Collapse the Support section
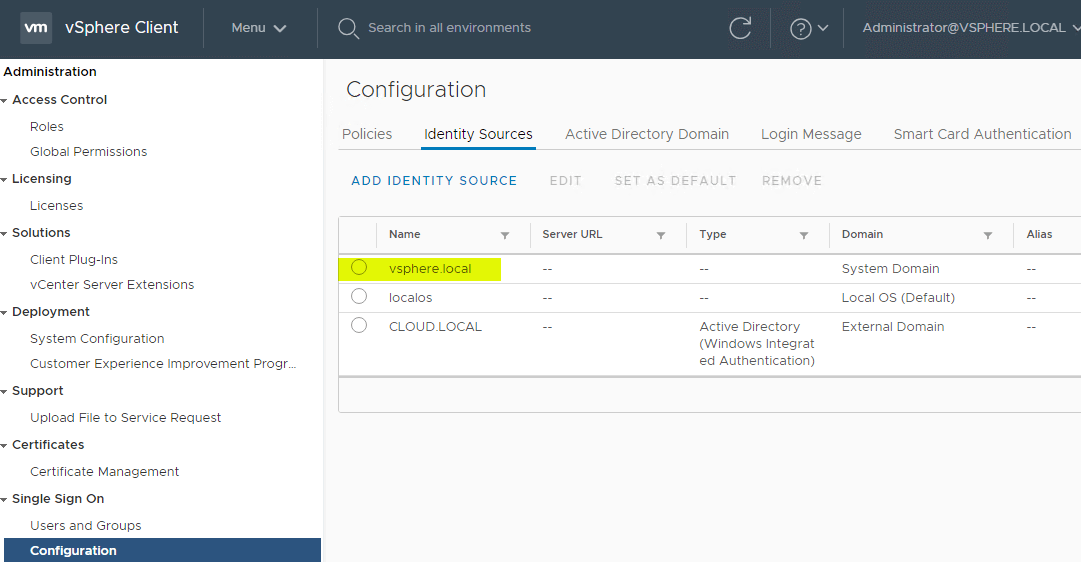1081x562 pixels. click(x=5, y=392)
